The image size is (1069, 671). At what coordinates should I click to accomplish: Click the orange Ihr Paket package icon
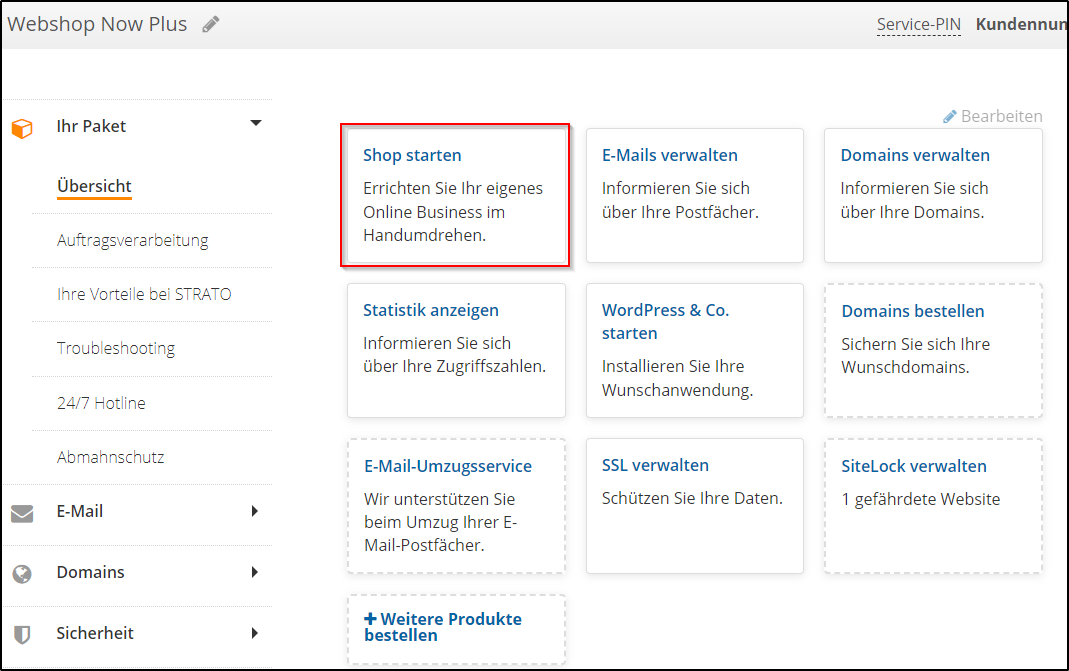(22, 126)
